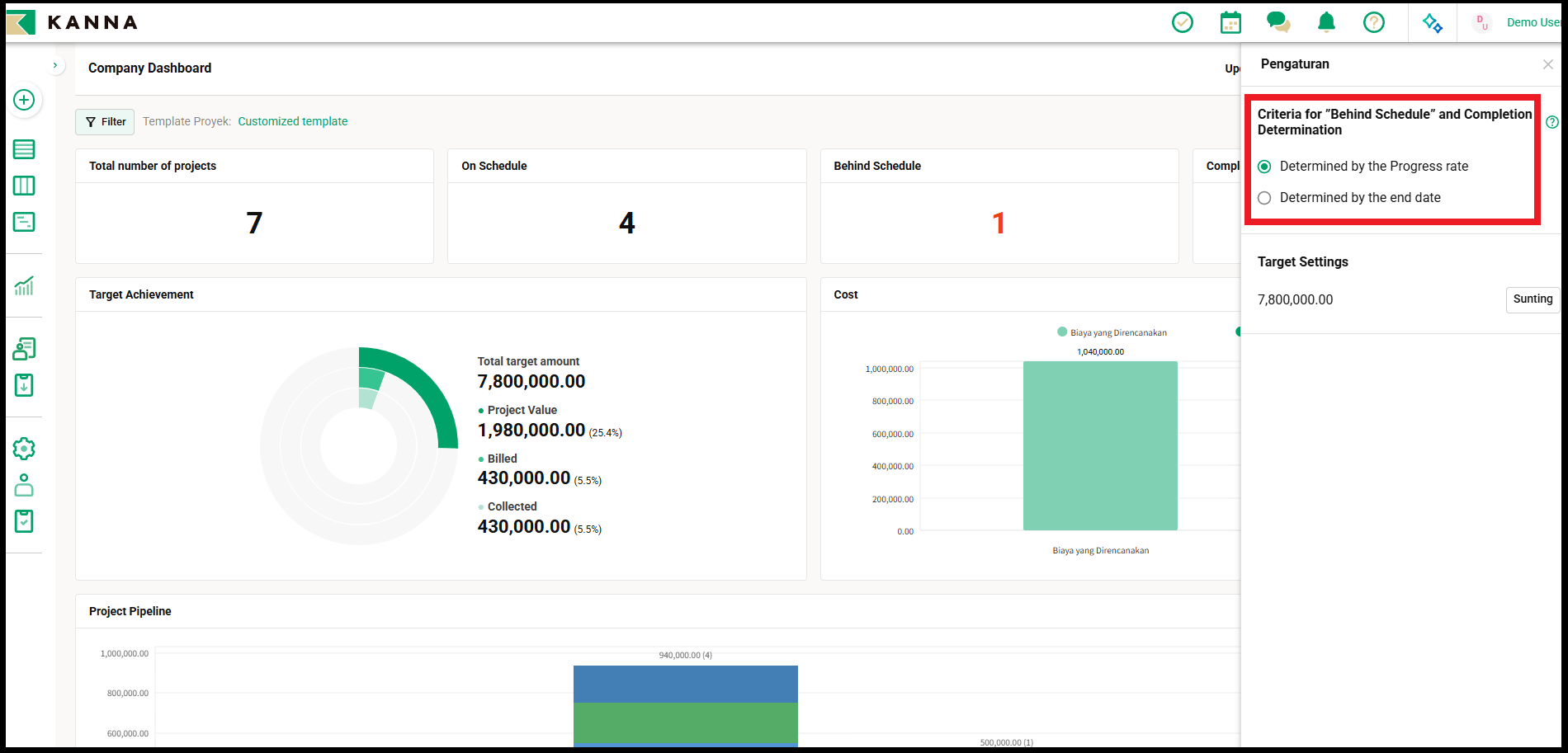Image resolution: width=1568 pixels, height=753 pixels.
Task: Open notifications bell icon
Action: pos(1326,22)
